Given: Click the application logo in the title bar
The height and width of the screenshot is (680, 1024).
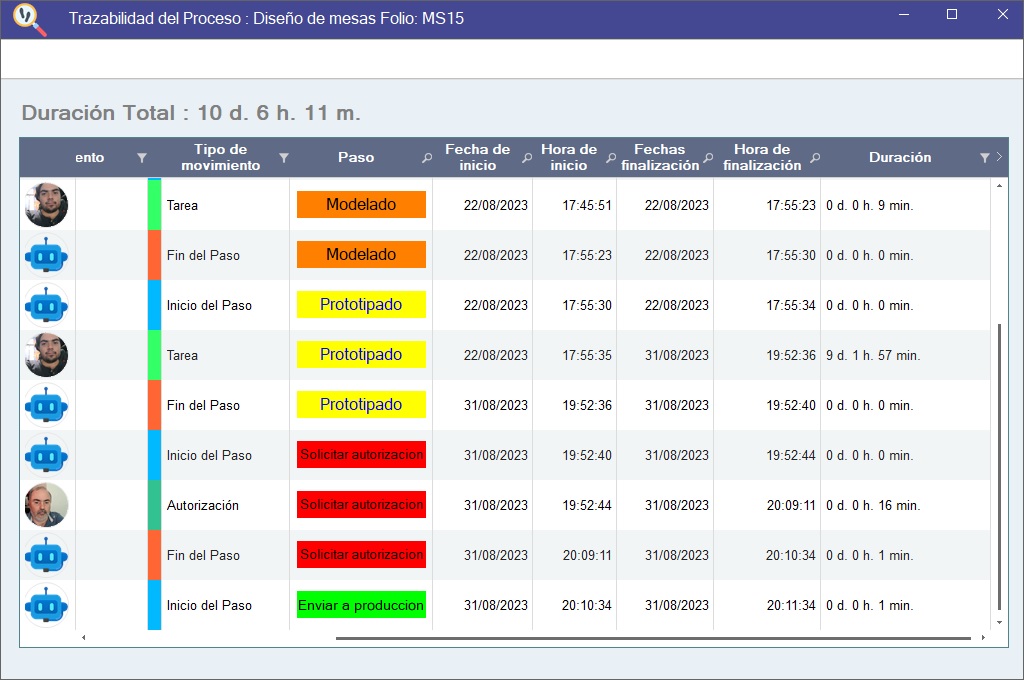Looking at the screenshot, I should click(29, 19).
